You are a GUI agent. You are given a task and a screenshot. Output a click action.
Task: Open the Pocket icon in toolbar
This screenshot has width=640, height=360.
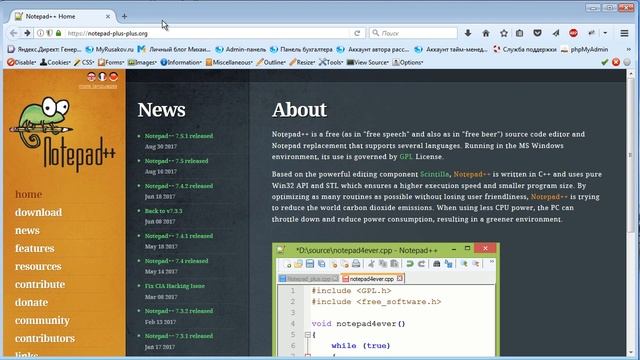tap(537, 33)
